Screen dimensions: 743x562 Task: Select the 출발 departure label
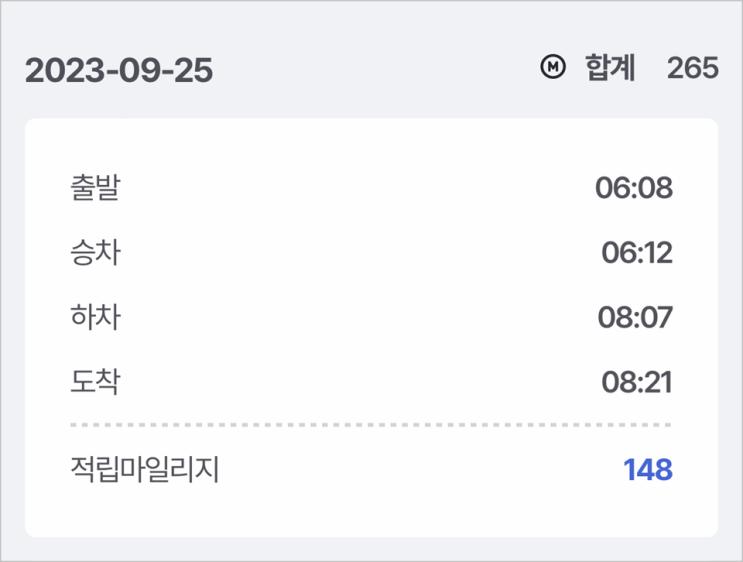pyautogui.click(x=95, y=188)
